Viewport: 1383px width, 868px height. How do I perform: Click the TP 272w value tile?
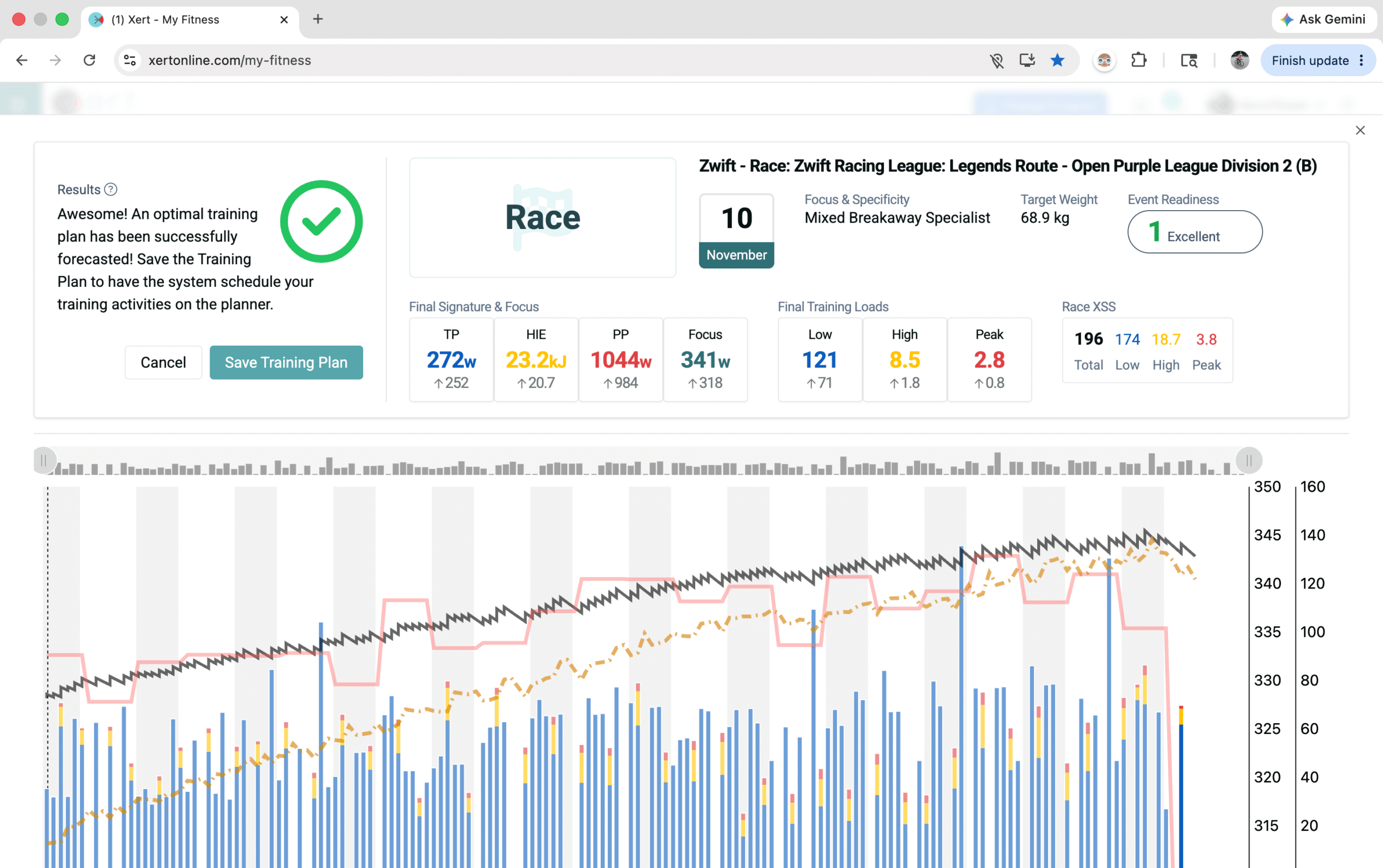pos(451,359)
